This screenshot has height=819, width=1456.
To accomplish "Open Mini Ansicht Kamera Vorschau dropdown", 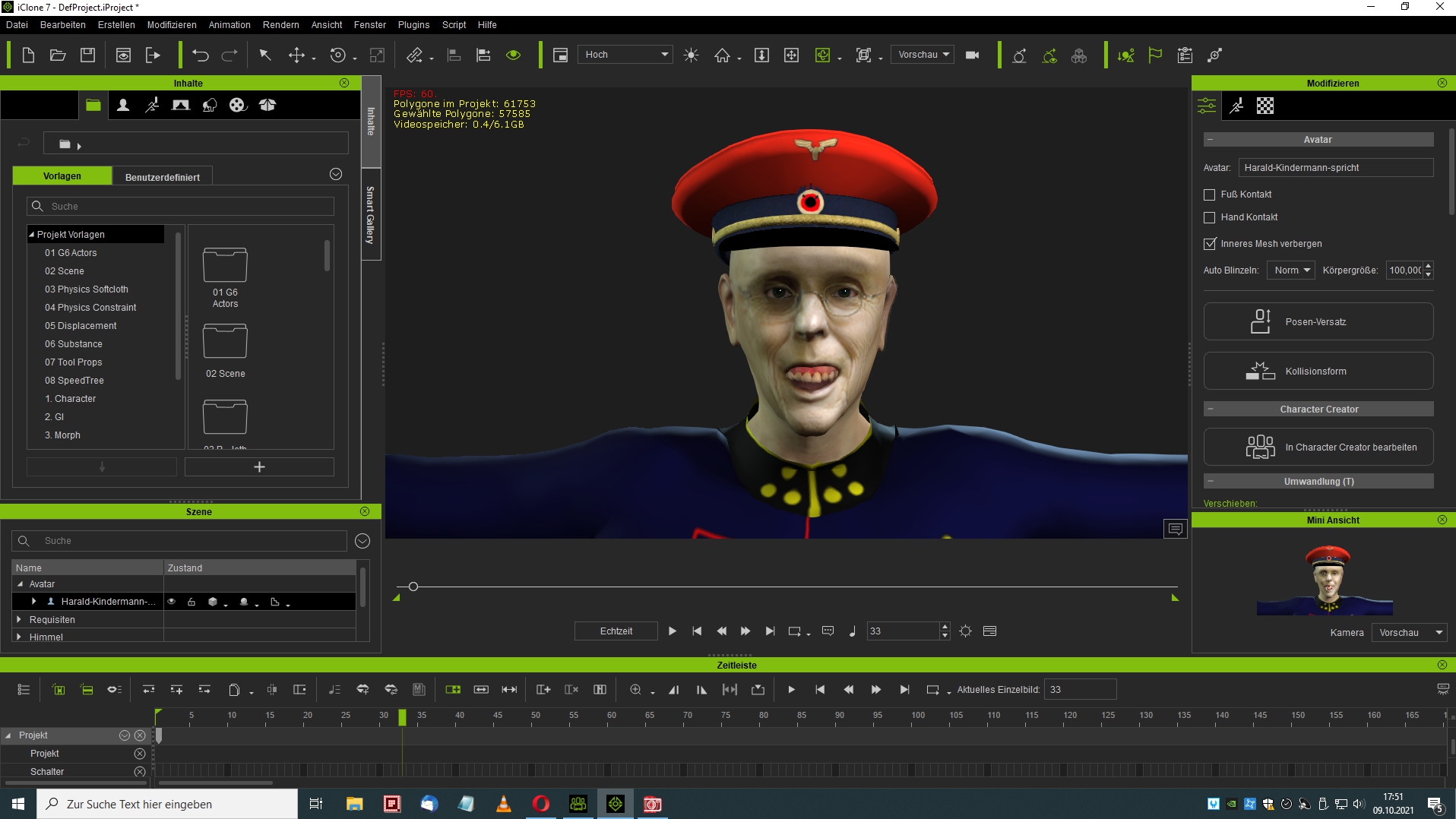I will click(1409, 633).
